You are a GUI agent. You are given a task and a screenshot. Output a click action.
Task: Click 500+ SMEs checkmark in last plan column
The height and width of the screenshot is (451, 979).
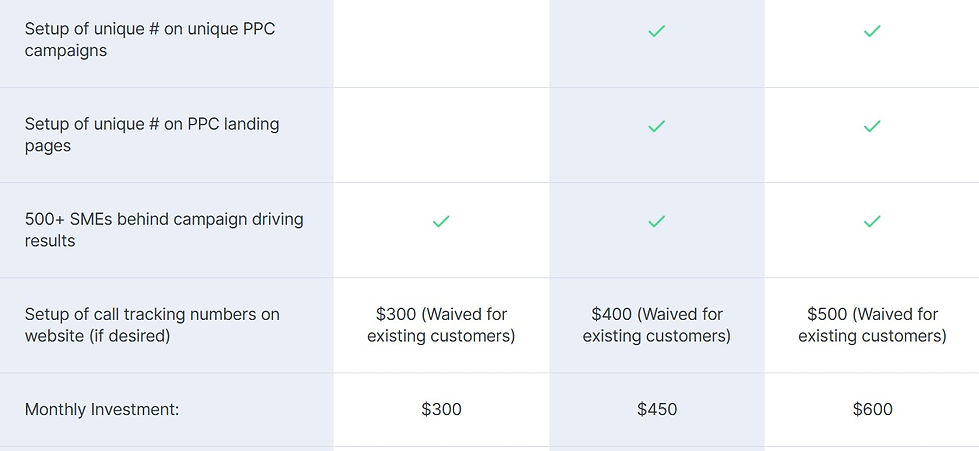coord(872,221)
